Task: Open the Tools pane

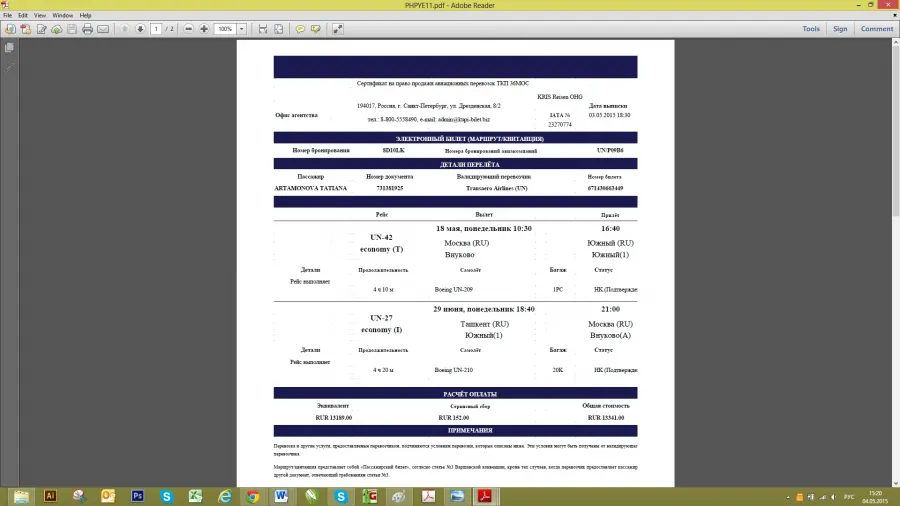Action: point(811,29)
